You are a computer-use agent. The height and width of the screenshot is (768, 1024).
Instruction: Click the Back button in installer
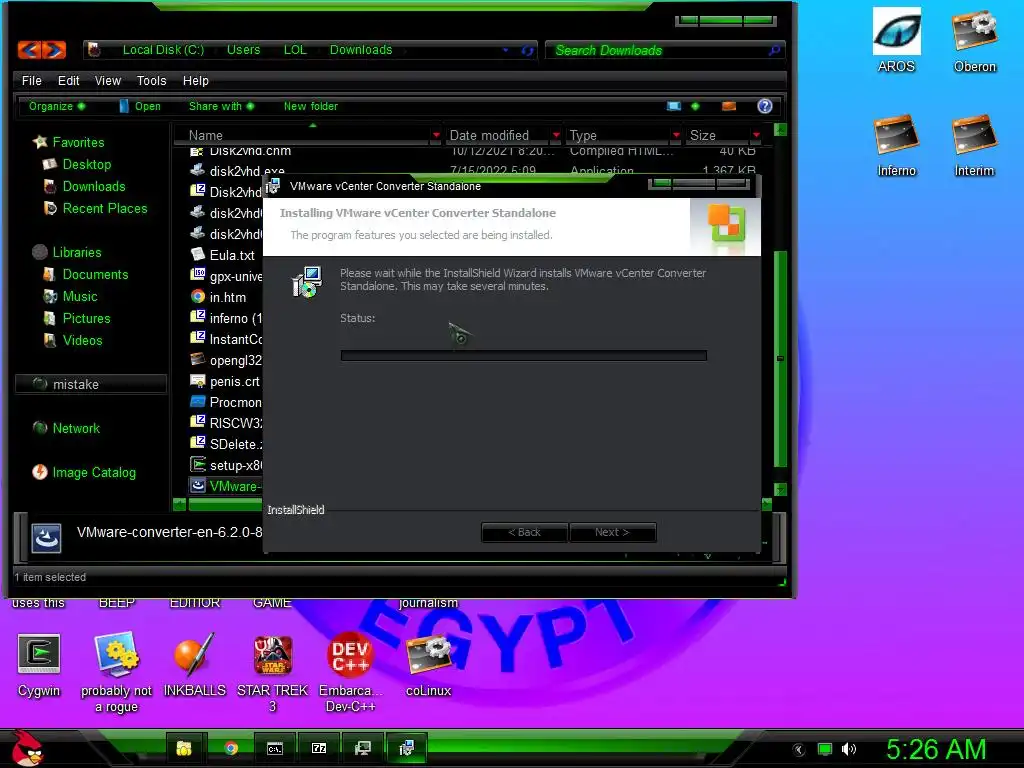point(524,532)
